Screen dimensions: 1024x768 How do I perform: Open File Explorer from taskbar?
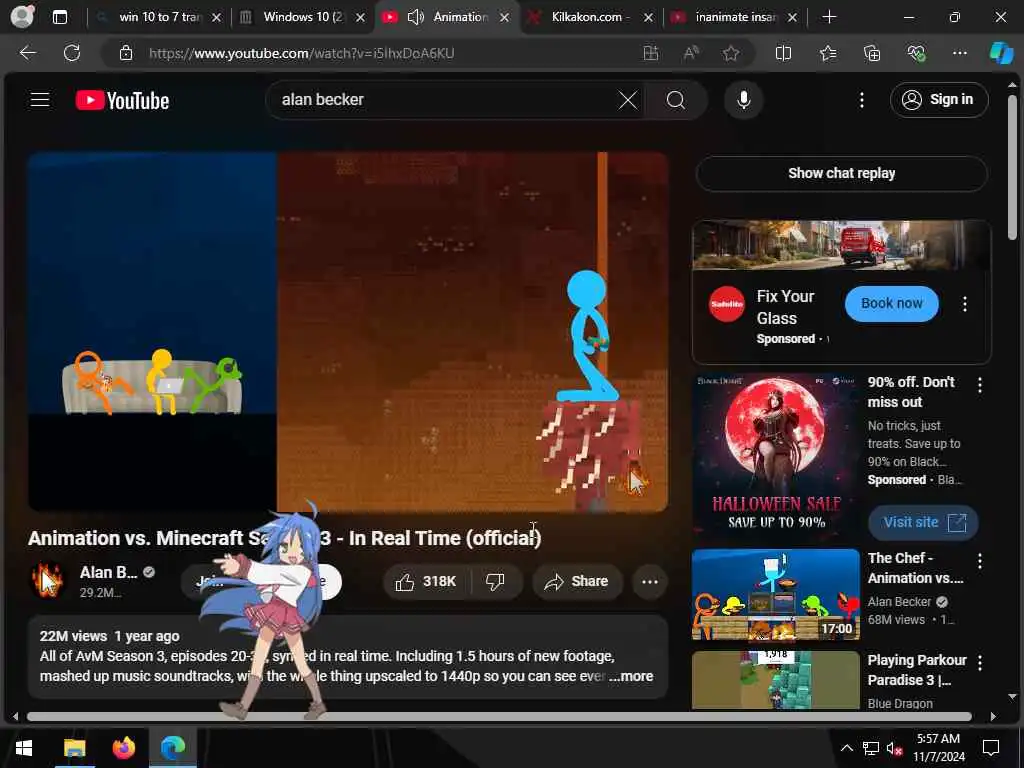pyautogui.click(x=74, y=748)
